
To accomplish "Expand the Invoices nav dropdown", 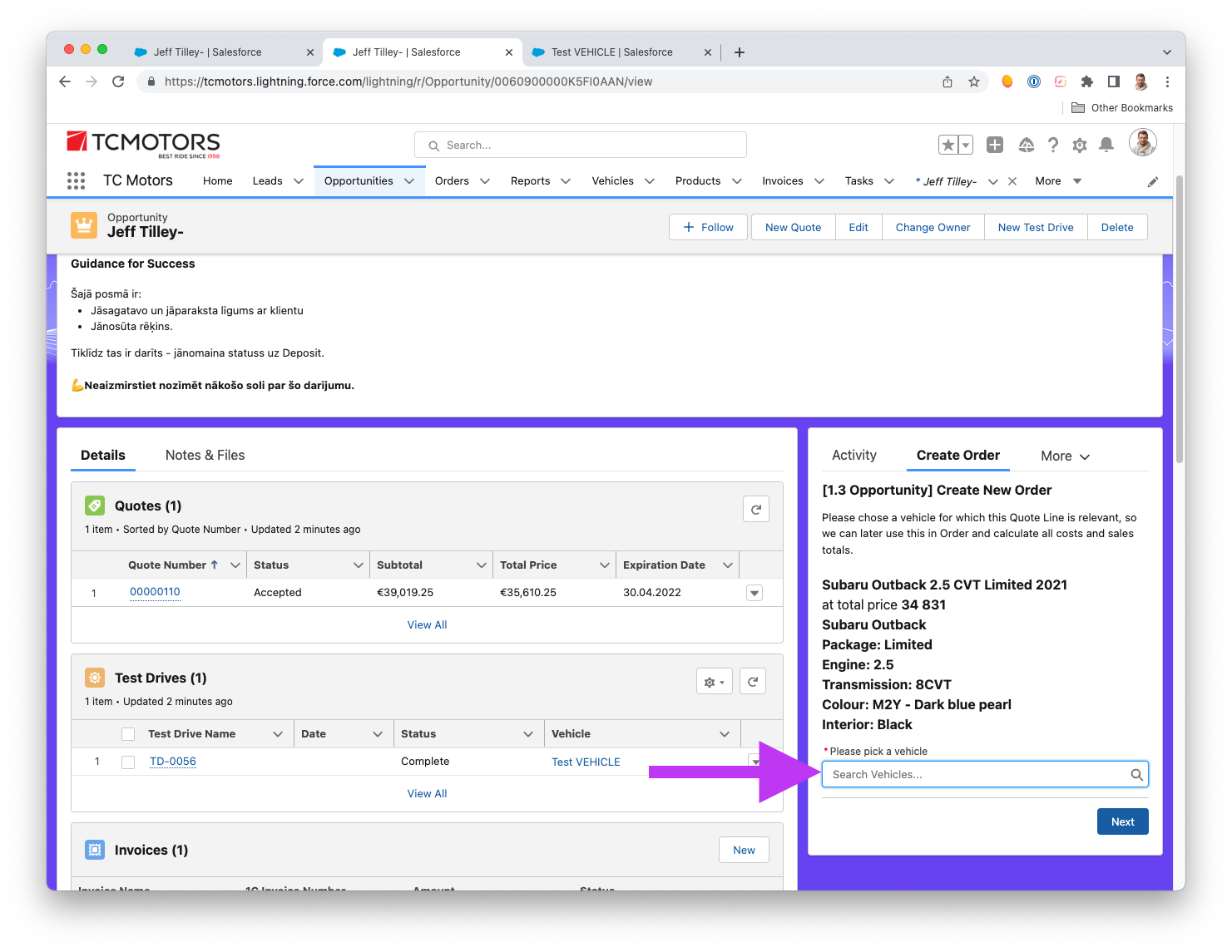I will click(x=819, y=181).
